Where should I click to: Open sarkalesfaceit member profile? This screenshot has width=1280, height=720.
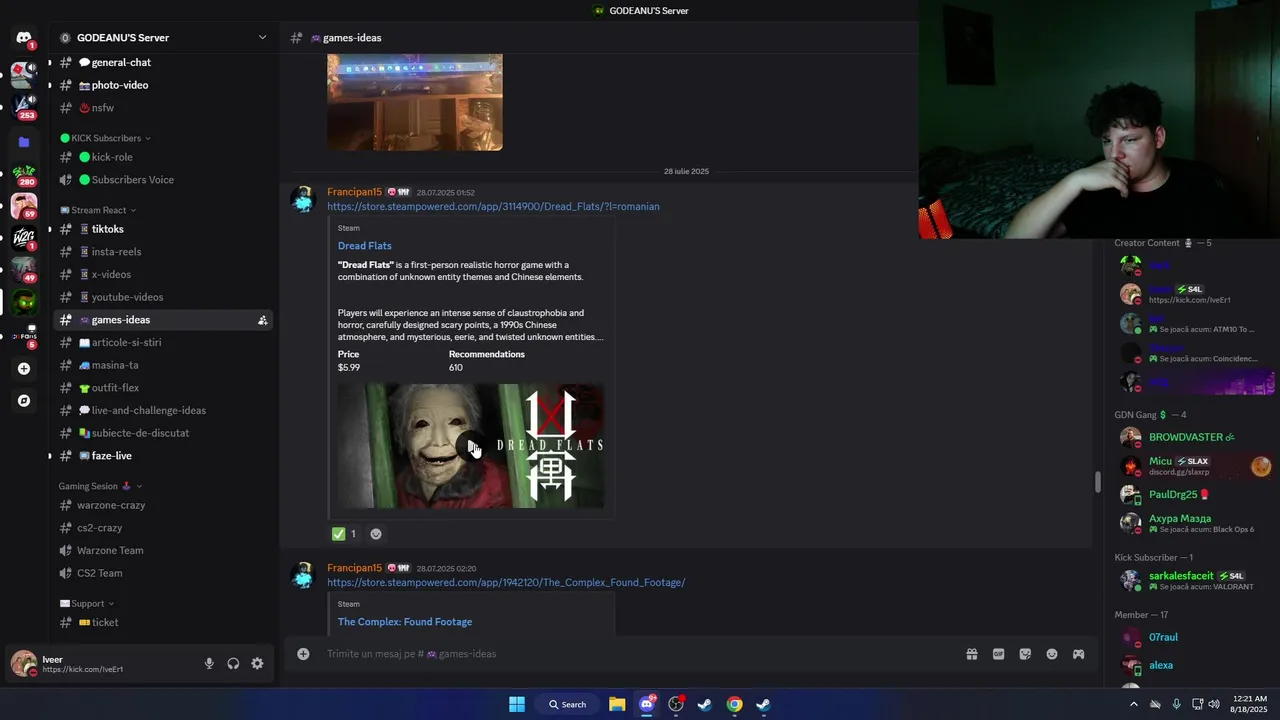pyautogui.click(x=1194, y=580)
